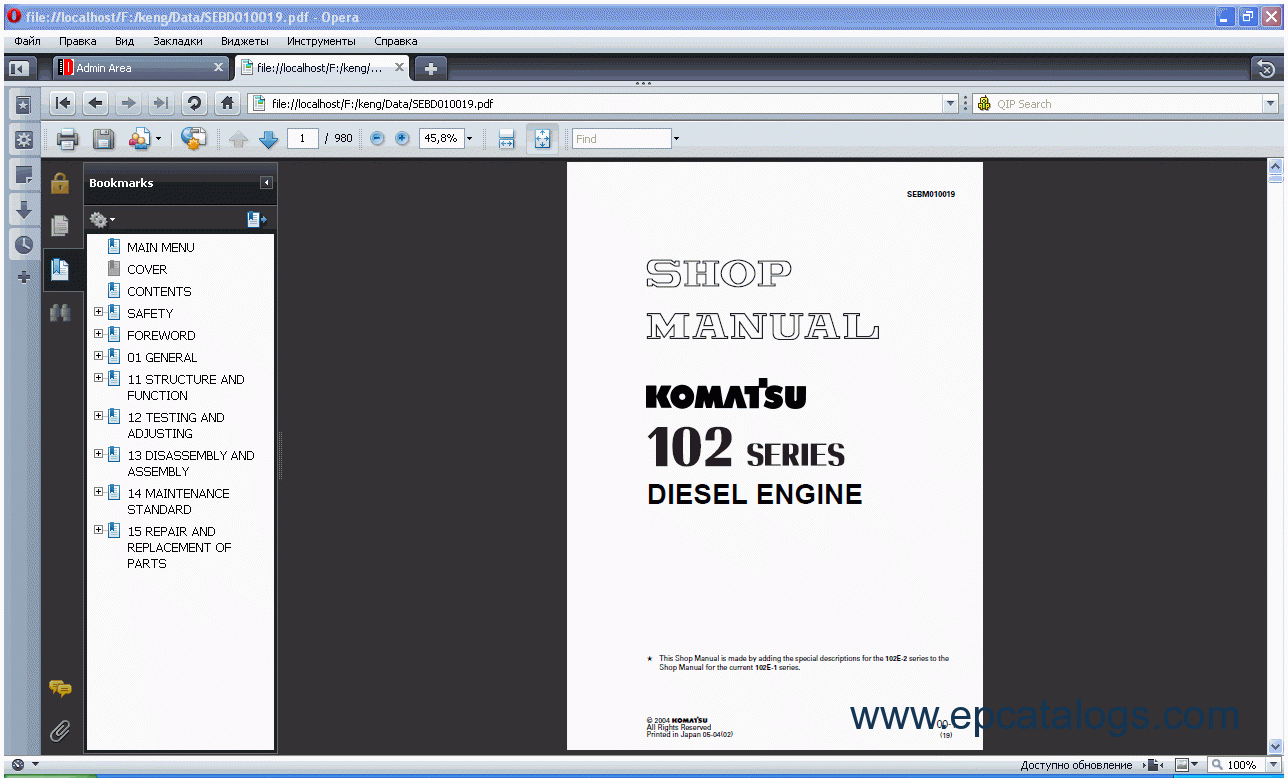Click the security lock icon in PDF pane
The image size is (1288, 778).
point(60,183)
